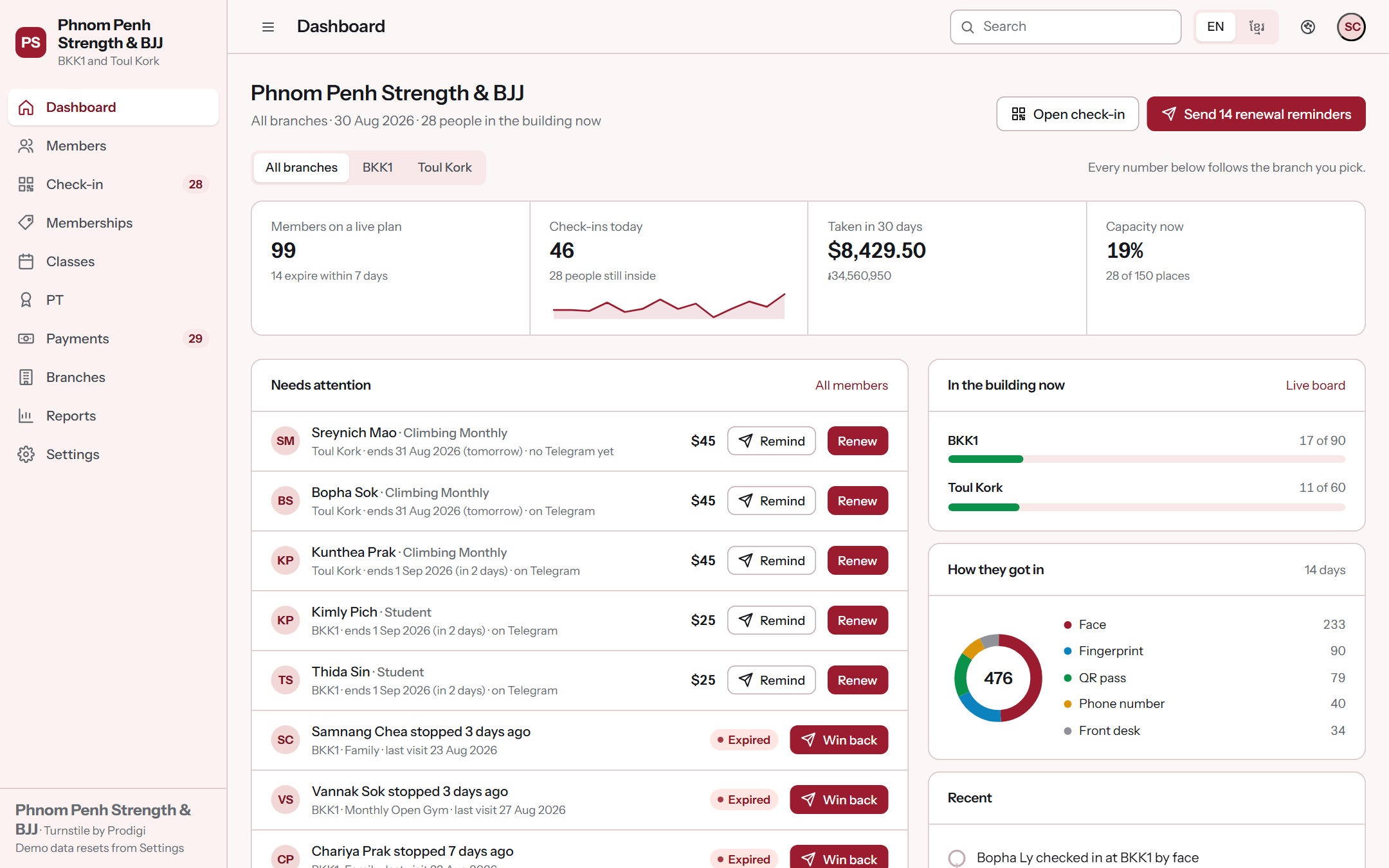Click the Face legend color dot
The height and width of the screenshot is (868, 1389).
pyautogui.click(x=1067, y=625)
